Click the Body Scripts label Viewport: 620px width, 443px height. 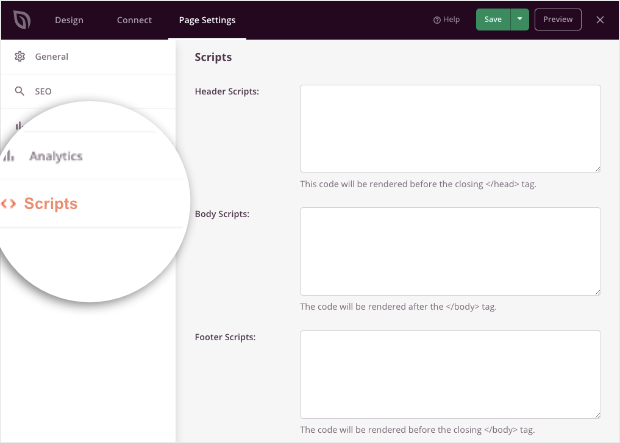click(222, 214)
